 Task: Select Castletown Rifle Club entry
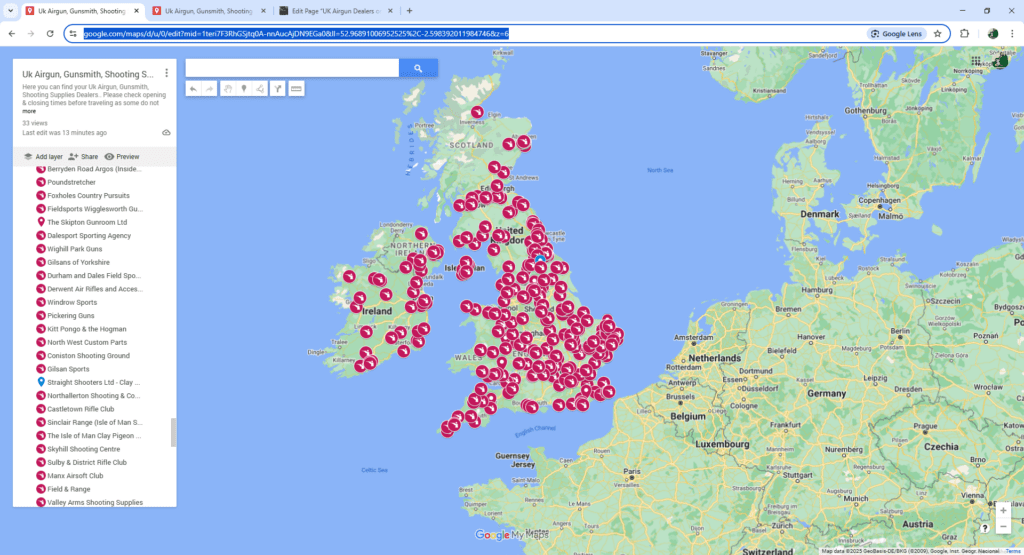click(x=80, y=409)
